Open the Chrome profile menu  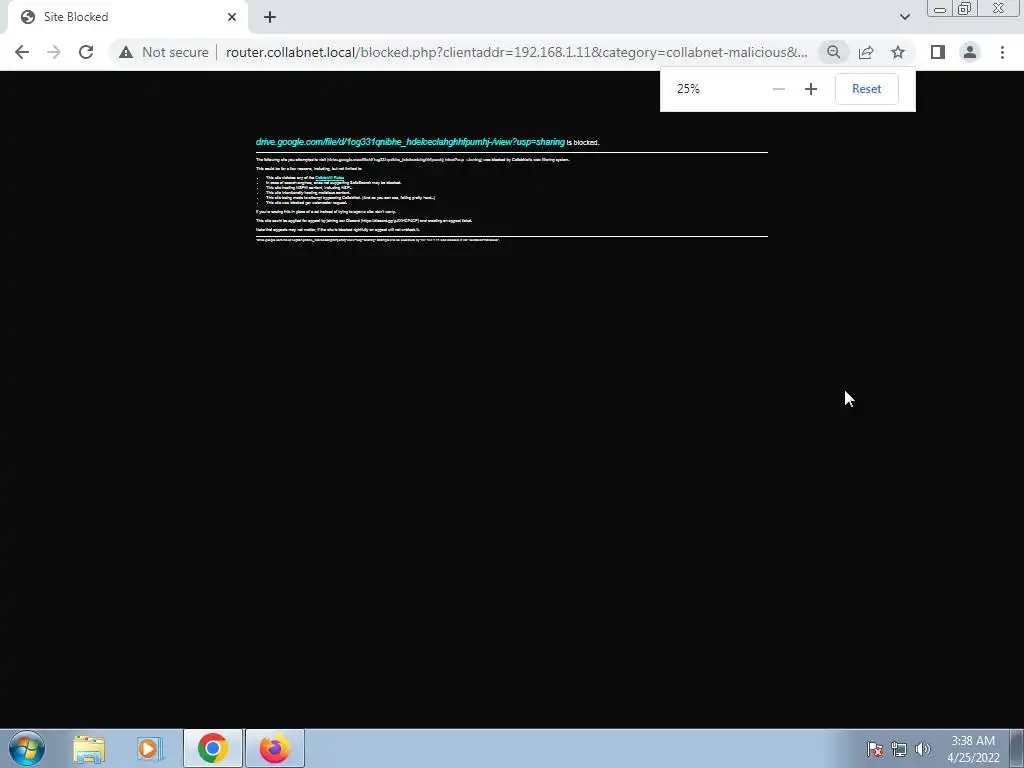tap(970, 52)
